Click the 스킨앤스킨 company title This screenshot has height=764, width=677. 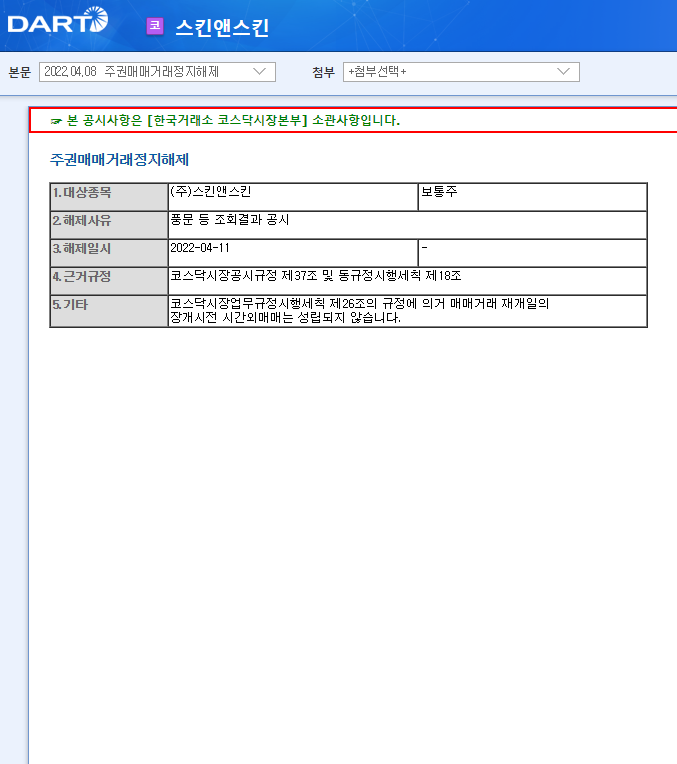click(222, 27)
